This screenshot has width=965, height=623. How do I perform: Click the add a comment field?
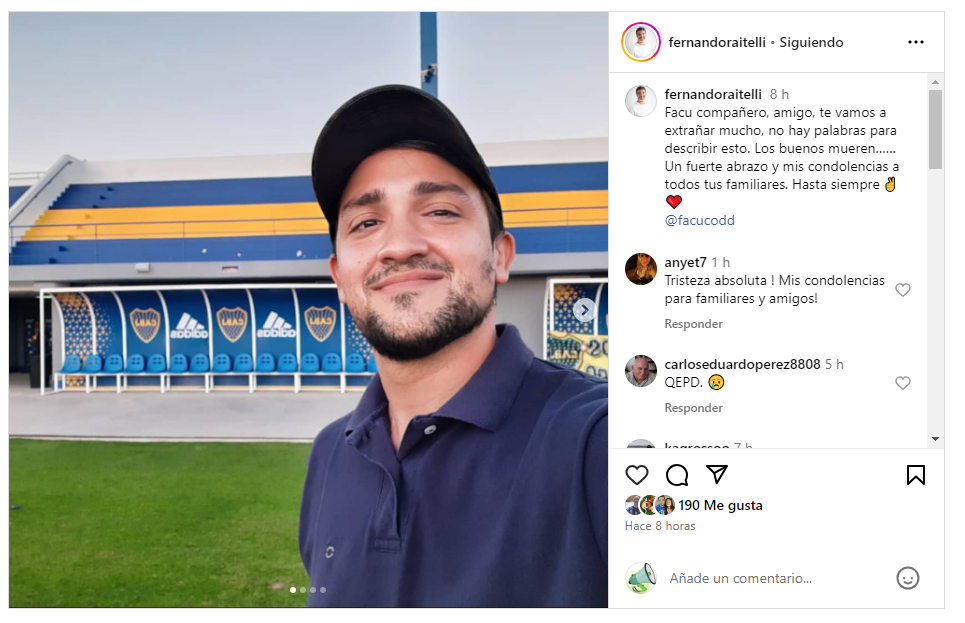[740, 578]
